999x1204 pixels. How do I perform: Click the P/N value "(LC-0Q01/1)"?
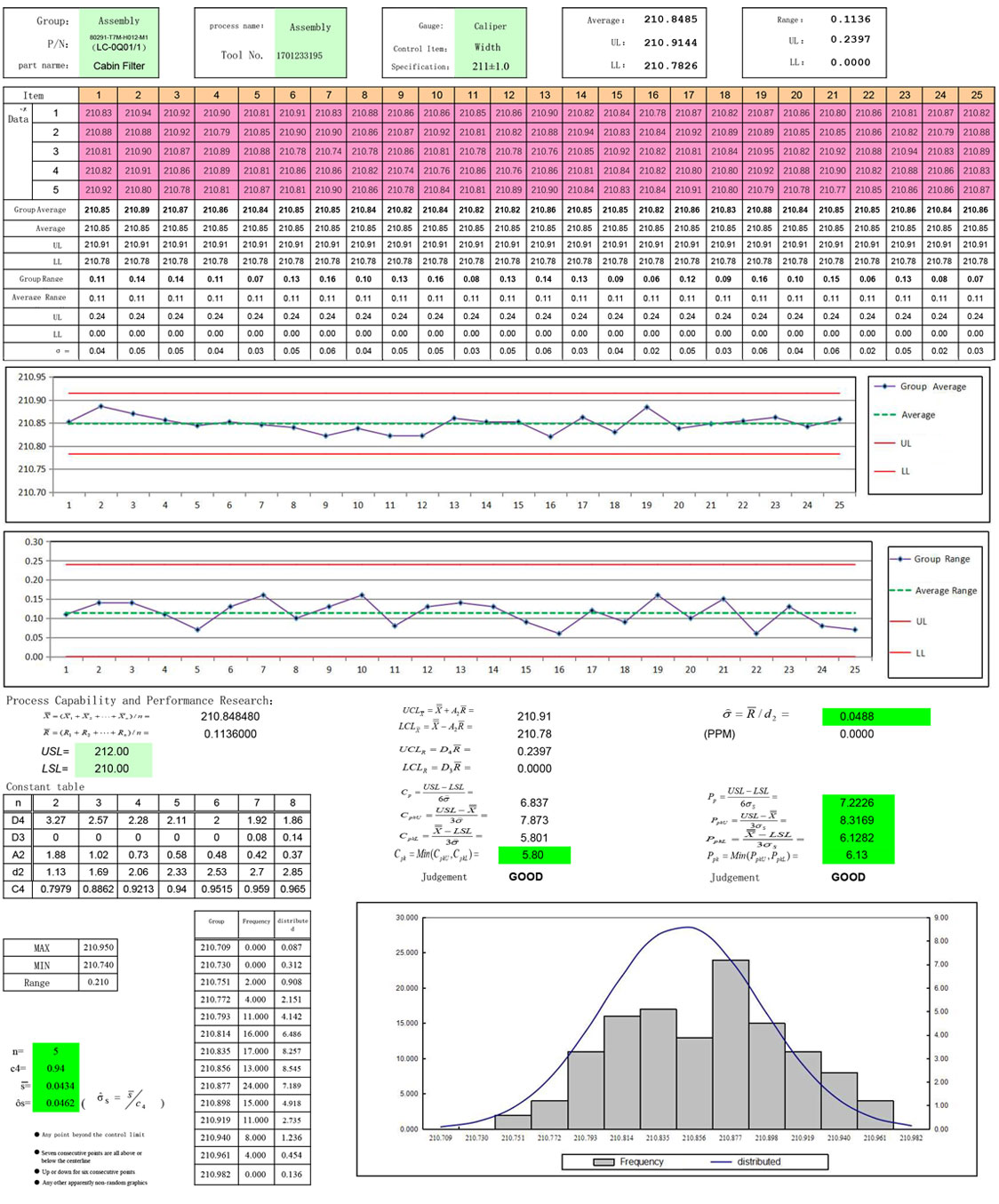(118, 47)
